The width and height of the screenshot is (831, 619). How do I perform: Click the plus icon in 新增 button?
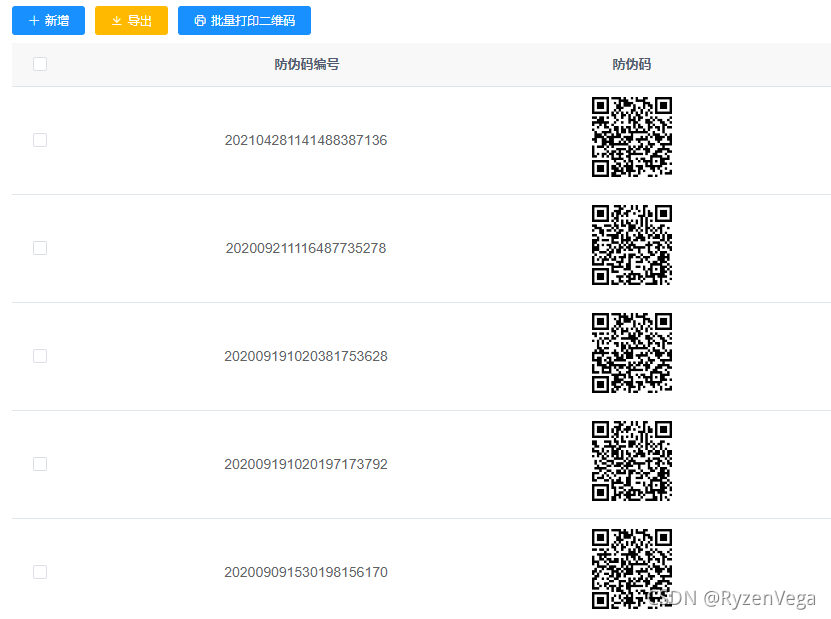[34, 21]
